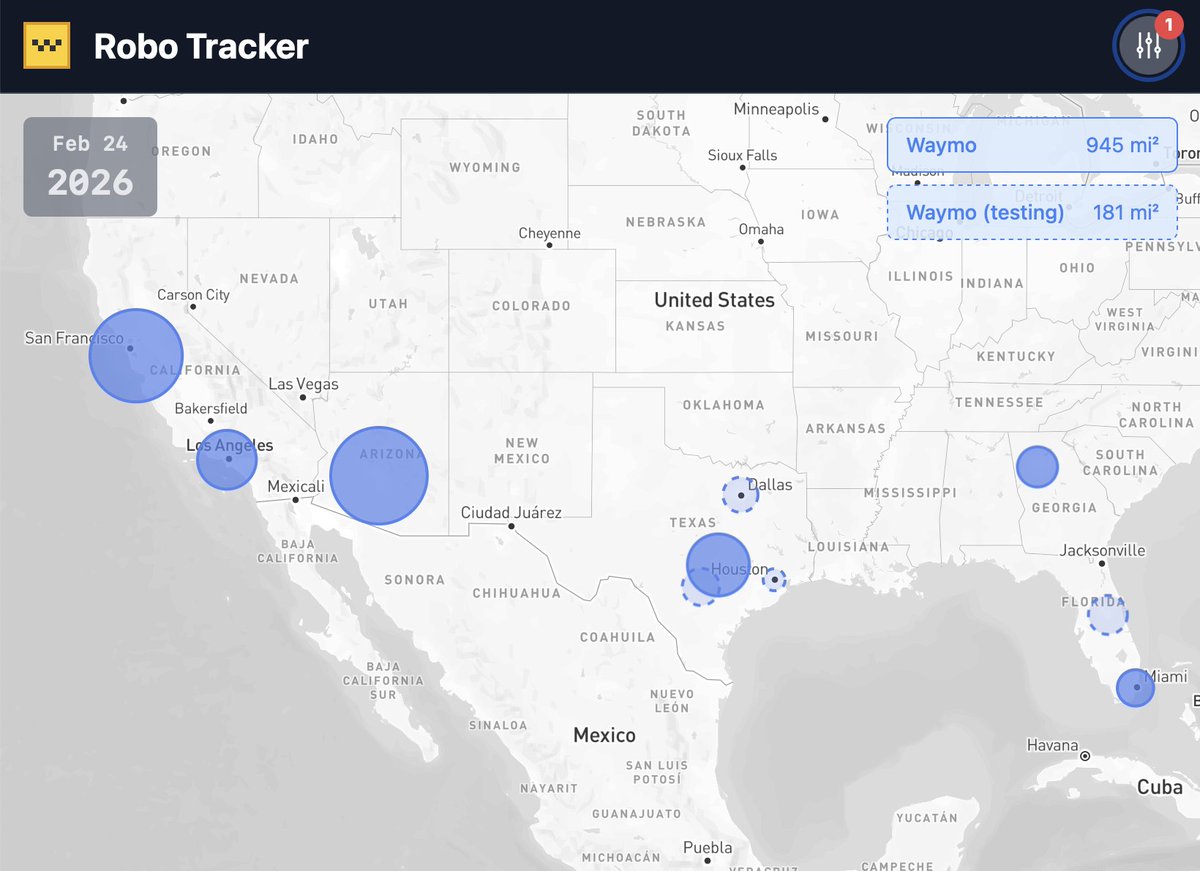This screenshot has height=871, width=1200.
Task: Click the Minneapolis city label
Action: click(x=776, y=109)
